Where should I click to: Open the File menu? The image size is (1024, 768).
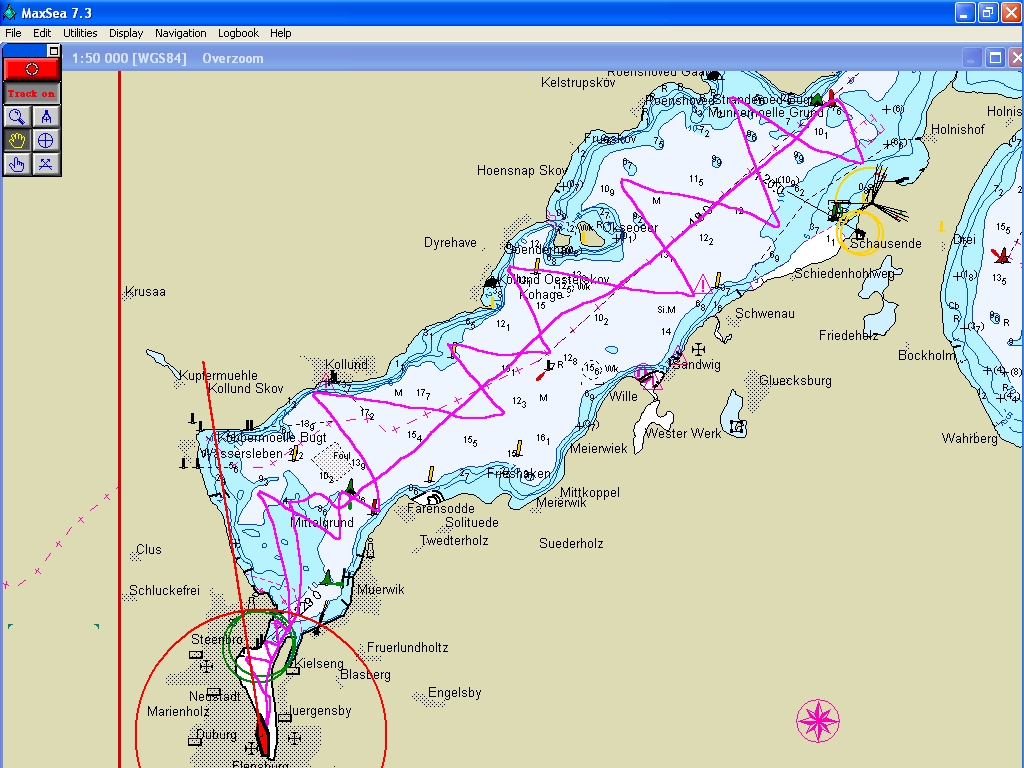point(13,33)
